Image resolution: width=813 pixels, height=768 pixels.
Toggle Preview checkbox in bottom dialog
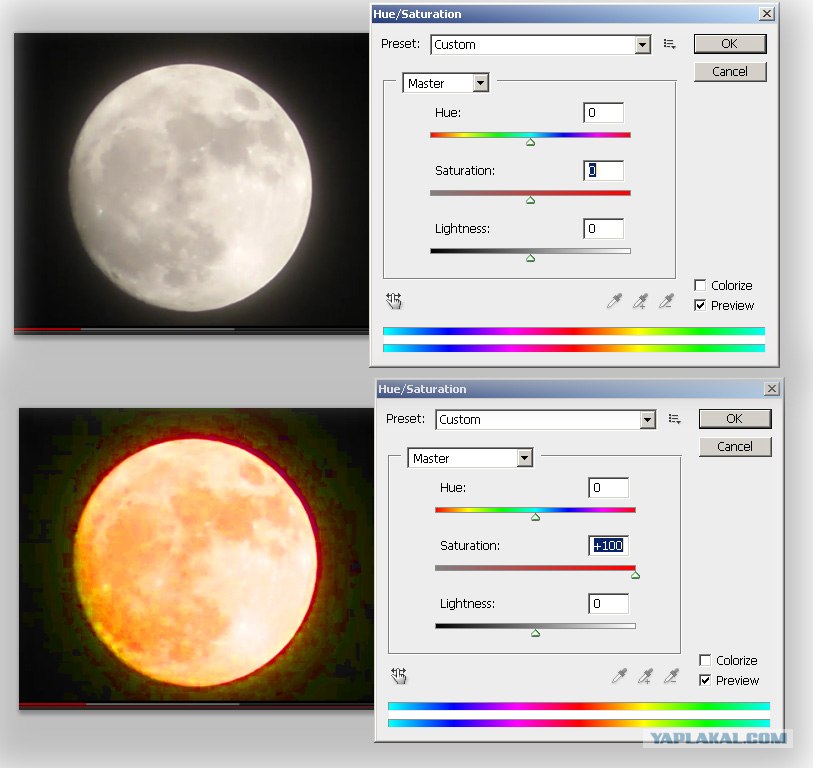pos(705,680)
